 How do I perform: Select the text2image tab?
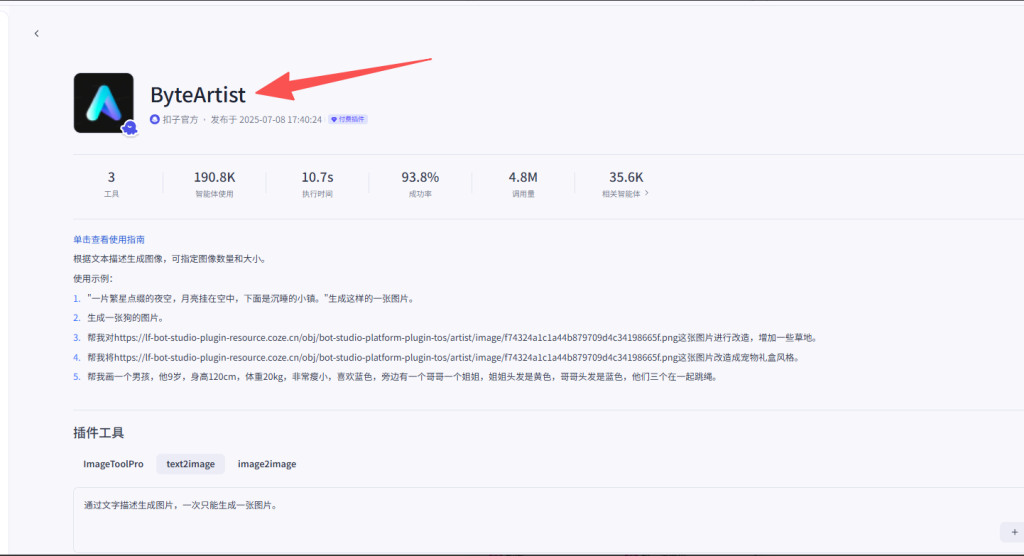click(x=190, y=464)
